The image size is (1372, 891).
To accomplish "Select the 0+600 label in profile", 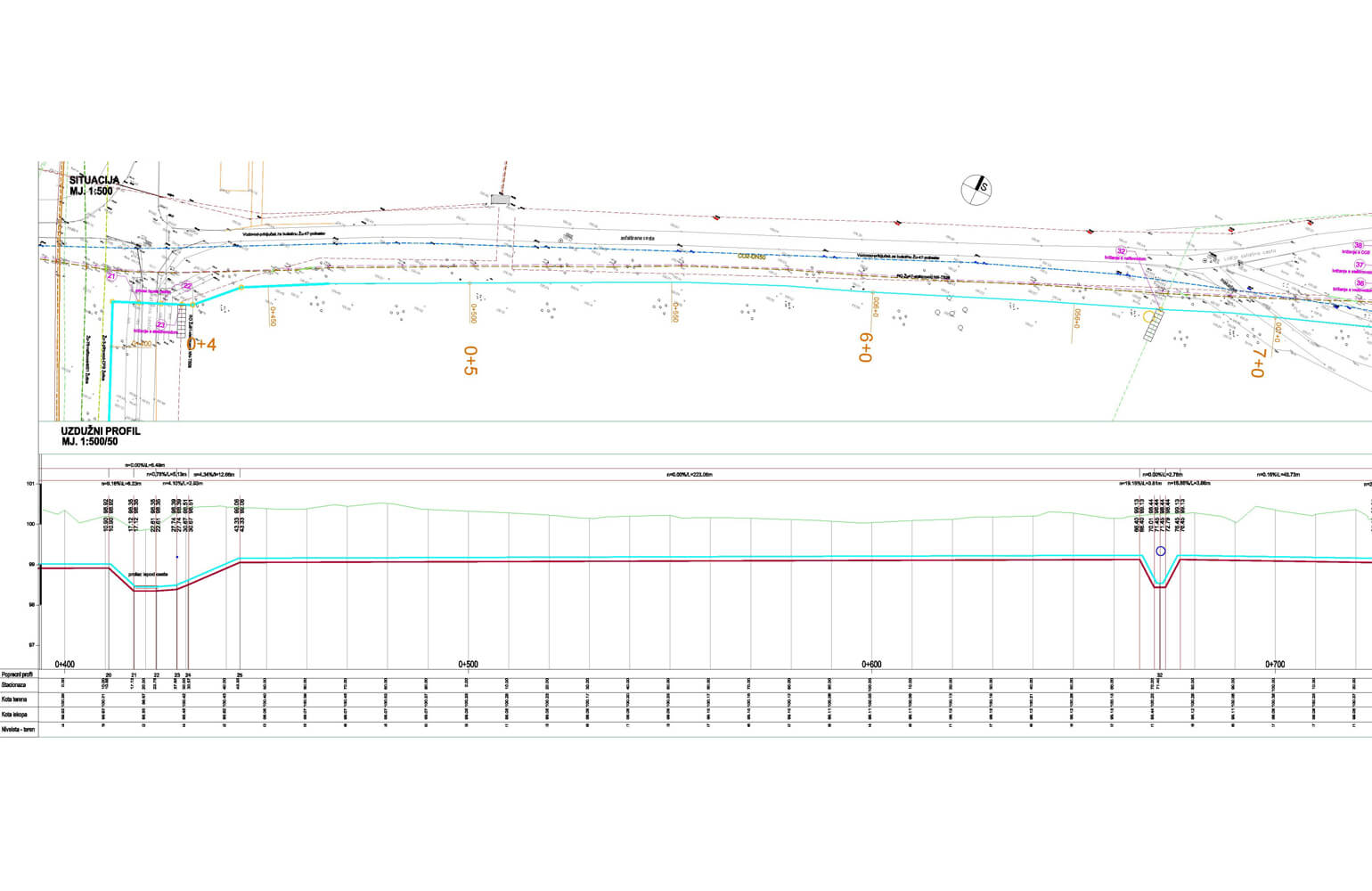I will (871, 664).
